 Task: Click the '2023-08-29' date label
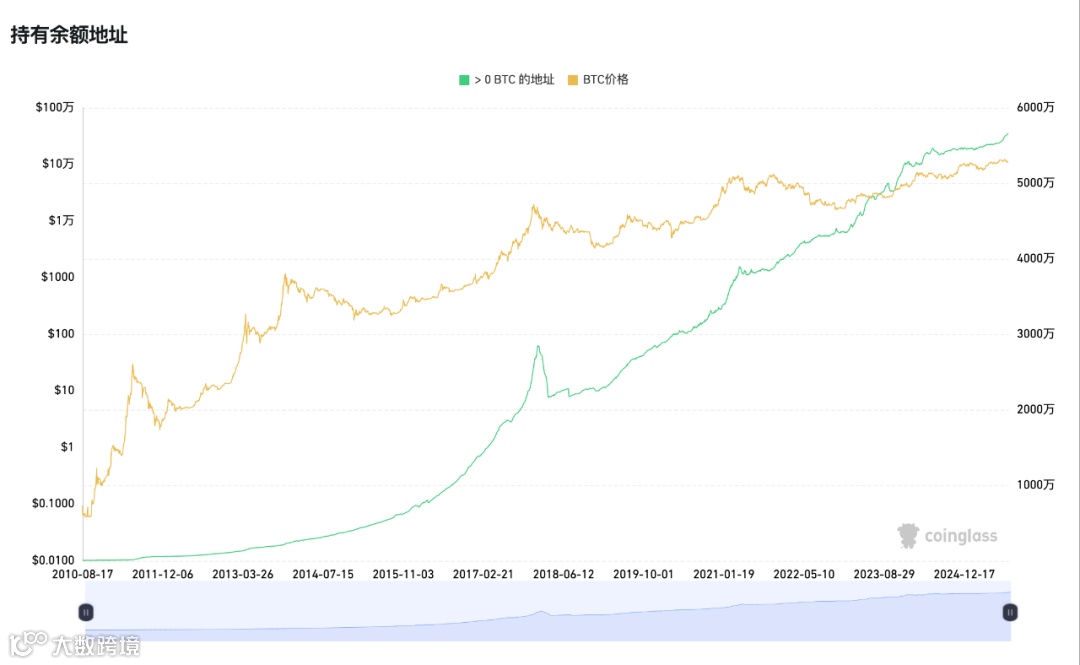pyautogui.click(x=884, y=574)
